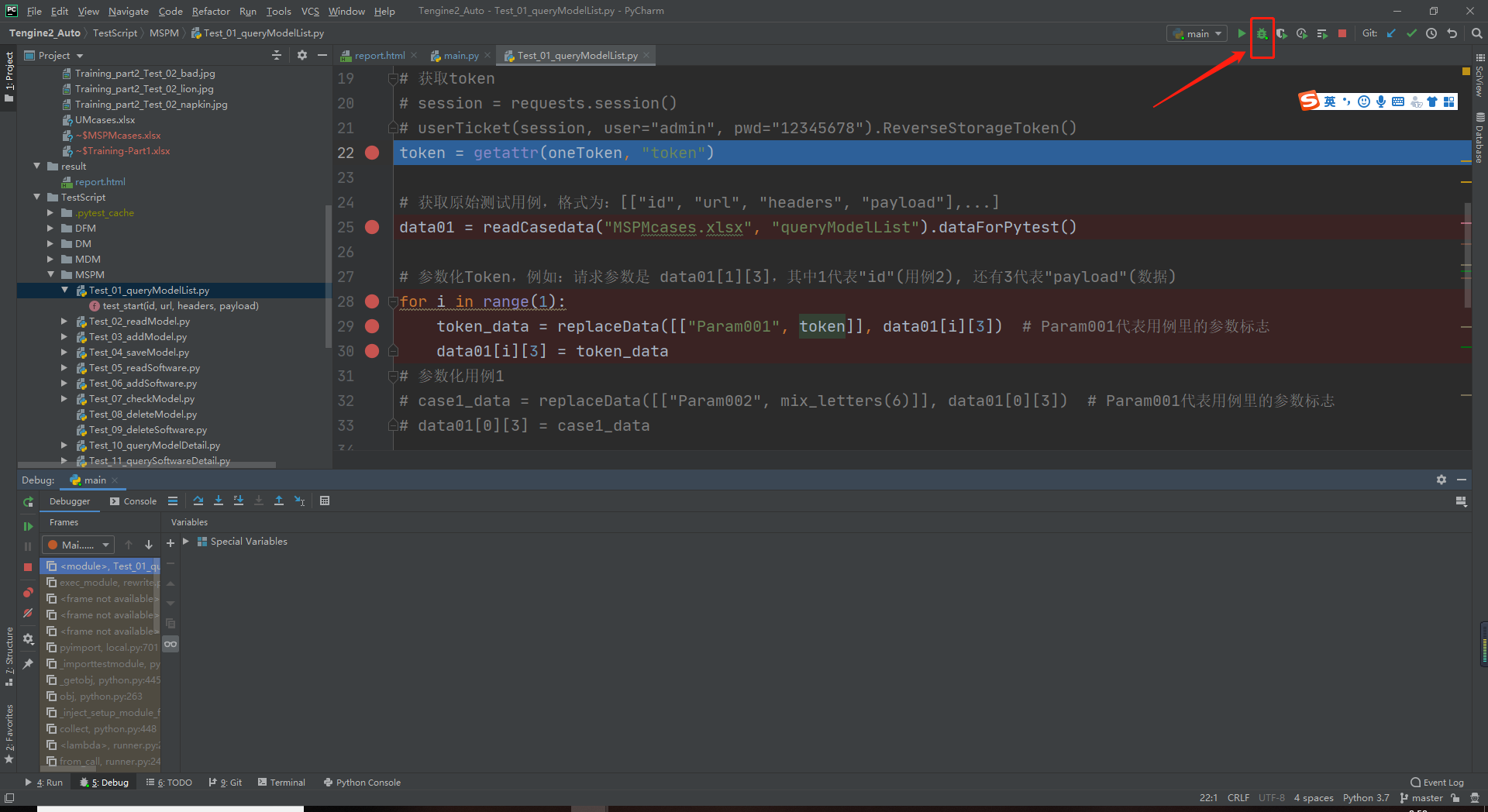The image size is (1488, 812).
Task: Open the 6: TODO tool window
Action: [169, 783]
